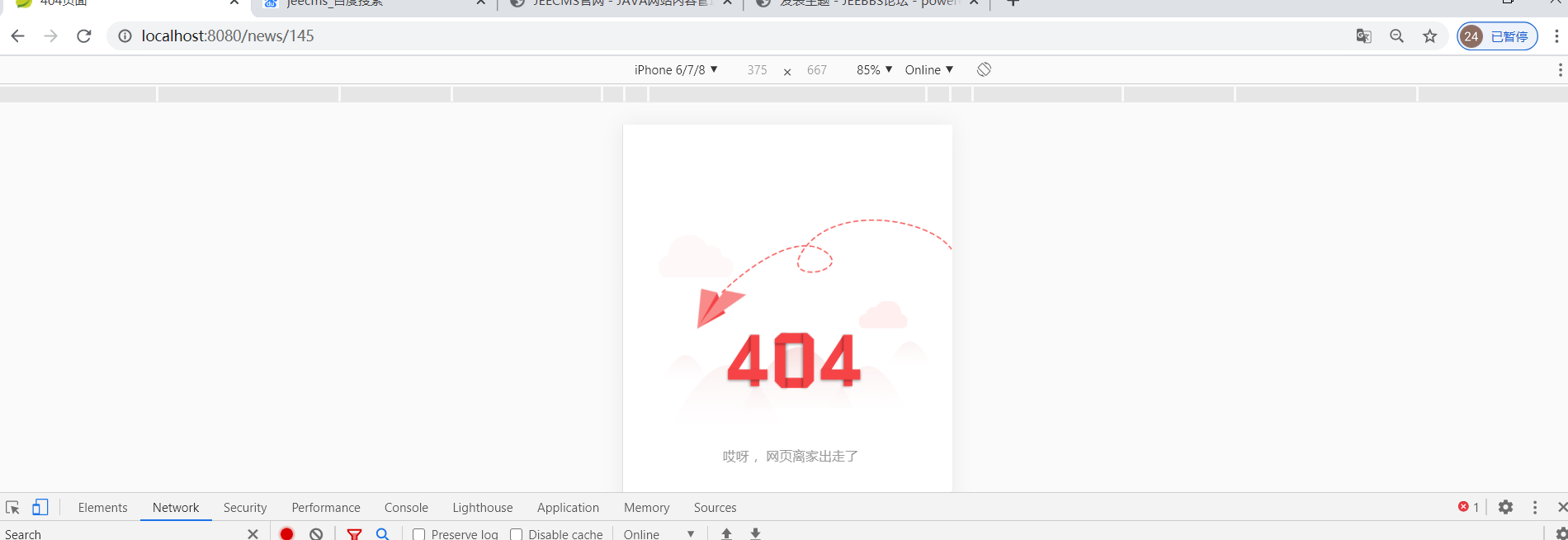Enable the Disable cache checkbox
This screenshot has width=1568, height=540.
tap(517, 534)
